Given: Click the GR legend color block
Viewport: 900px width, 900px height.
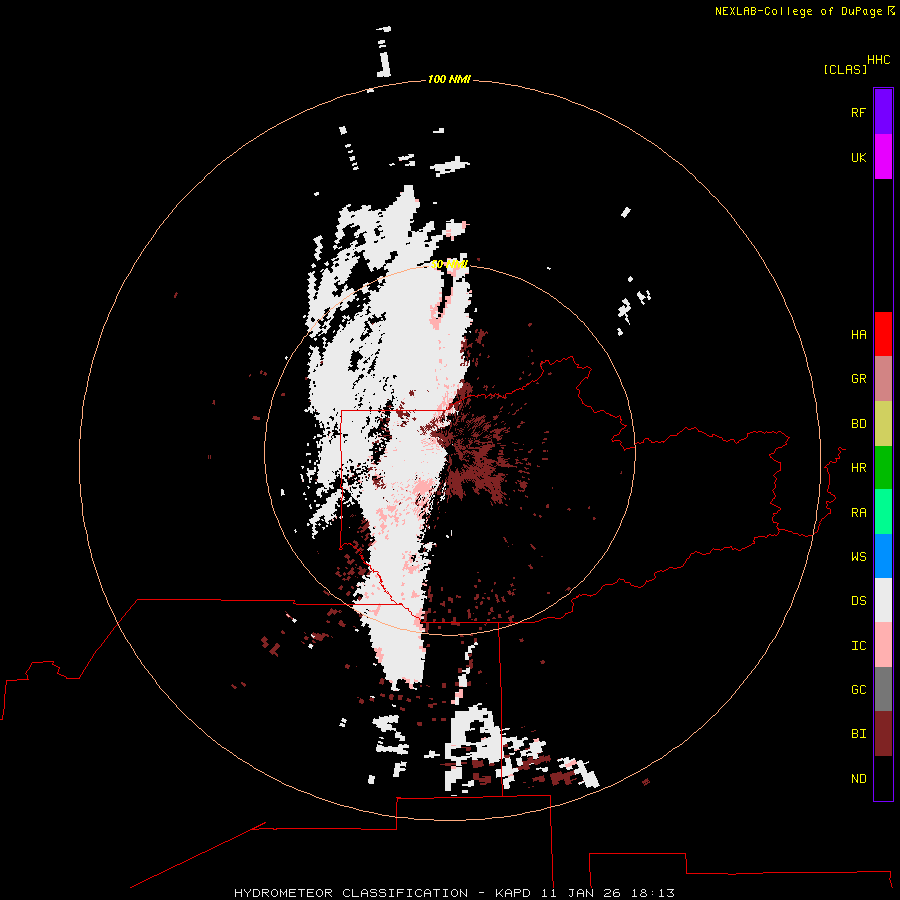Looking at the screenshot, I should [883, 379].
